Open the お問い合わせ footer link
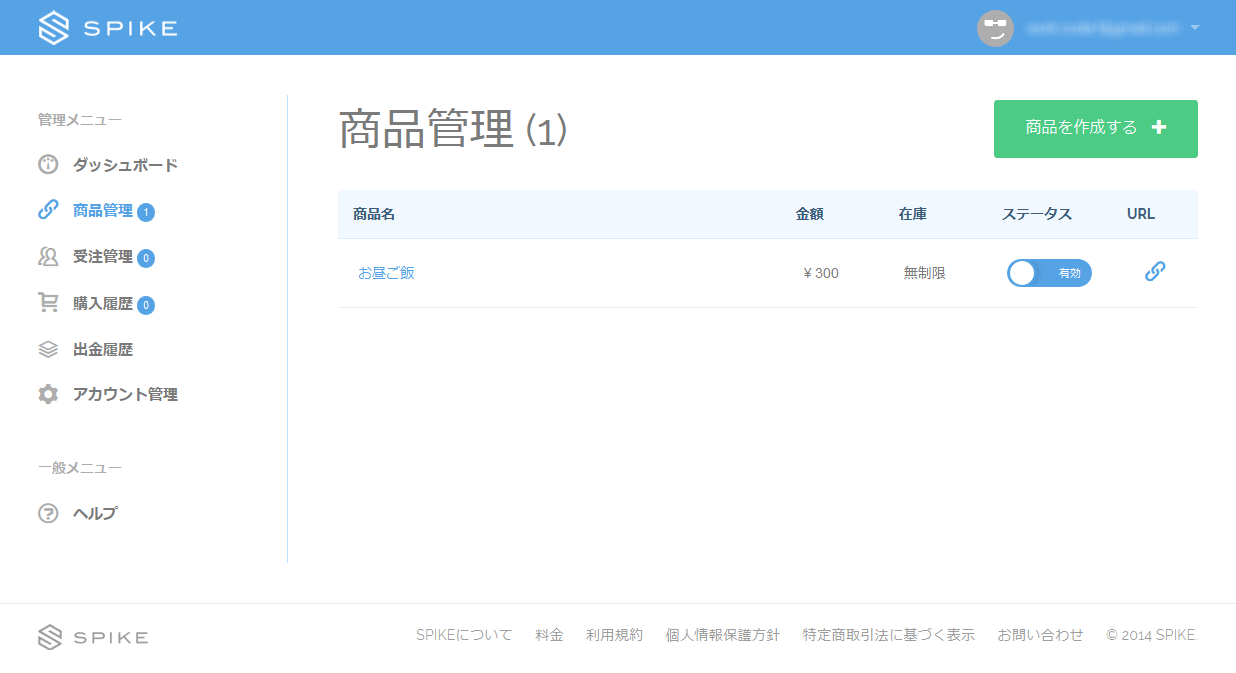1236x673 pixels. 1040,635
